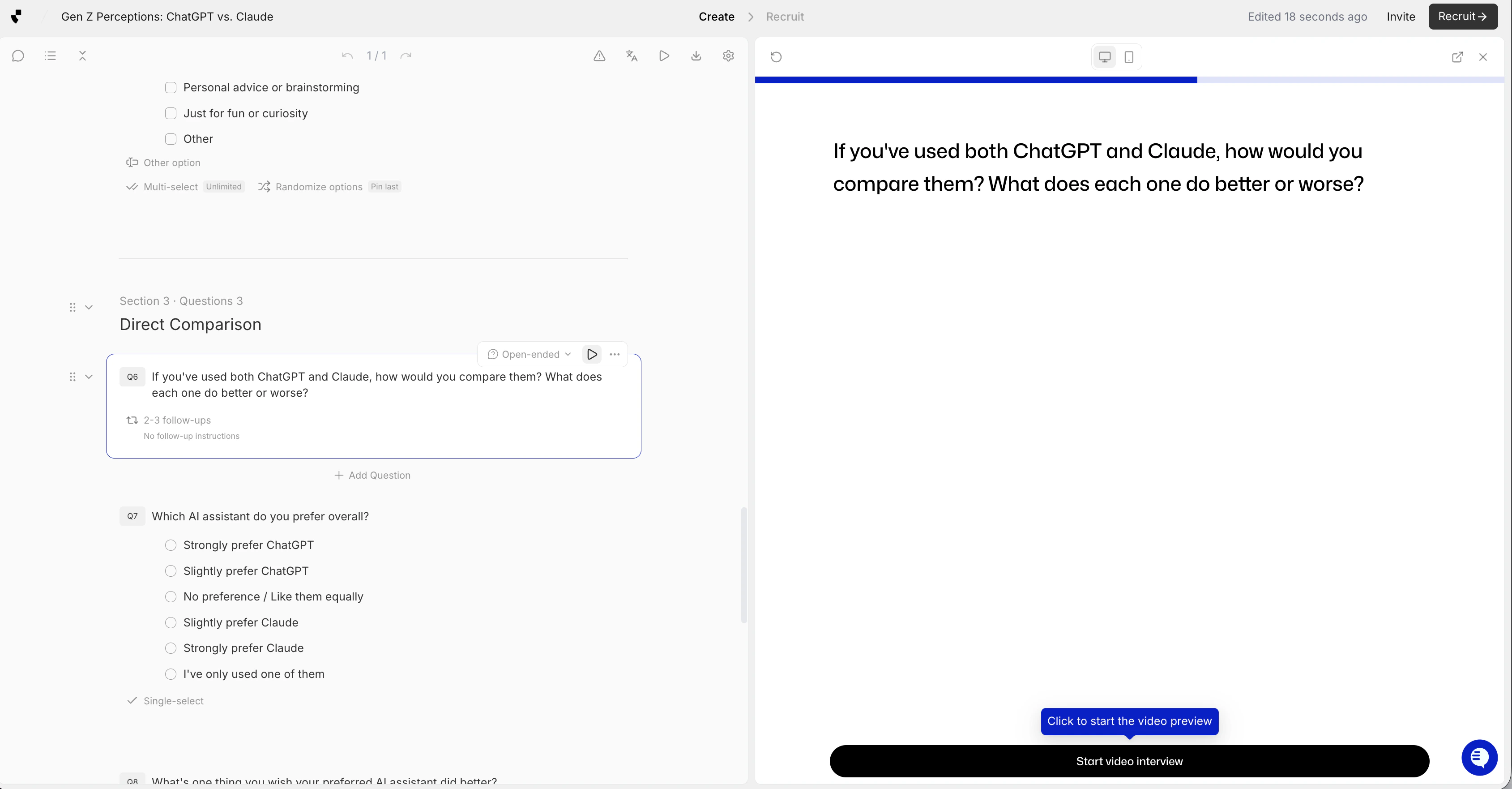Click the download icon in toolbar
This screenshot has width=1512, height=789.
(x=696, y=56)
